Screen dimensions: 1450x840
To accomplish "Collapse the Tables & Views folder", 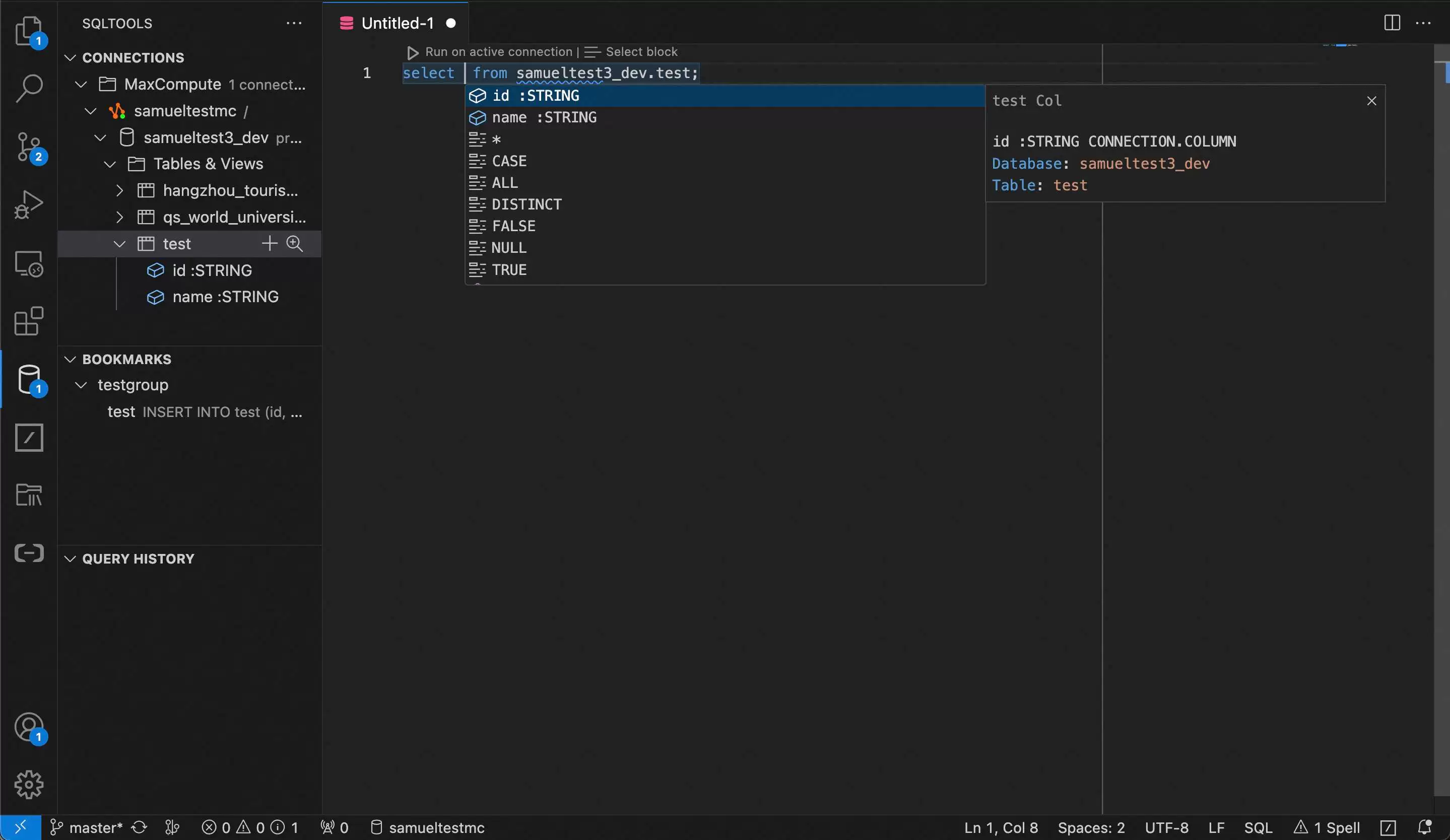I will pyautogui.click(x=110, y=165).
